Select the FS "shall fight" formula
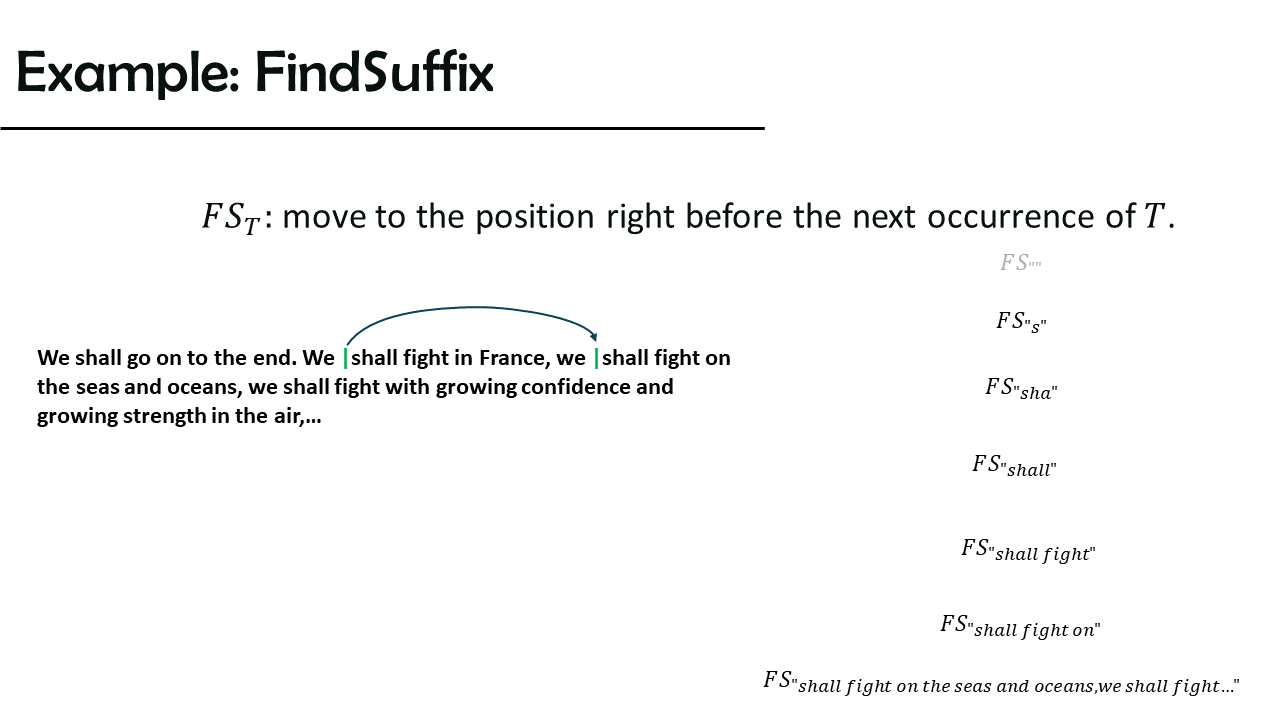 click(x=1028, y=550)
